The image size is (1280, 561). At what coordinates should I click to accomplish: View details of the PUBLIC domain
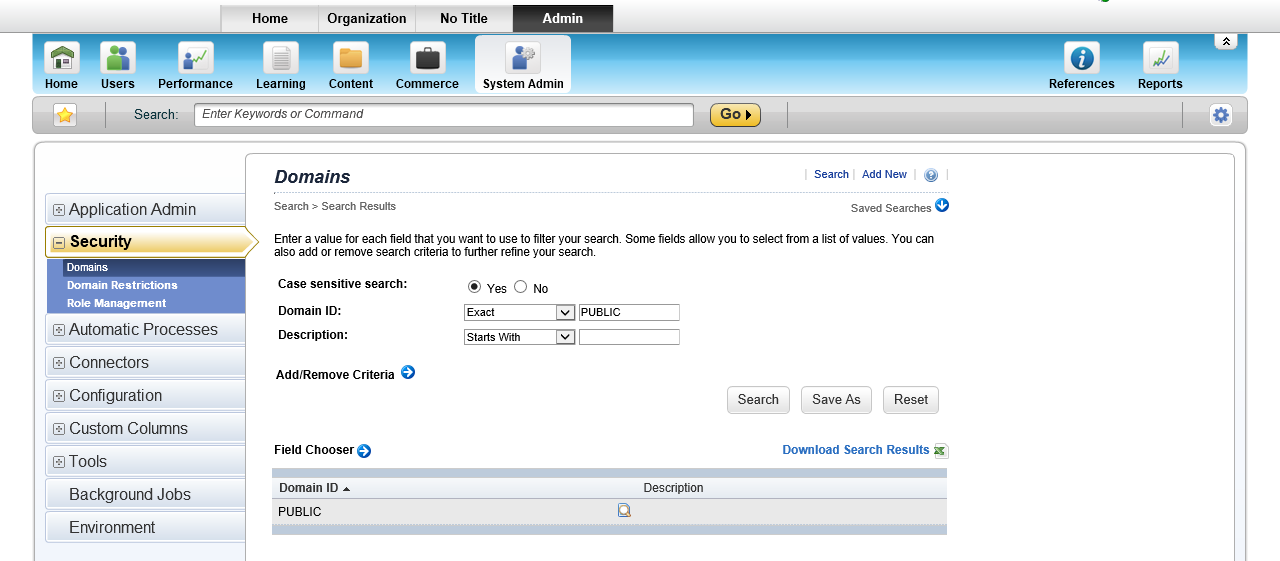[624, 510]
